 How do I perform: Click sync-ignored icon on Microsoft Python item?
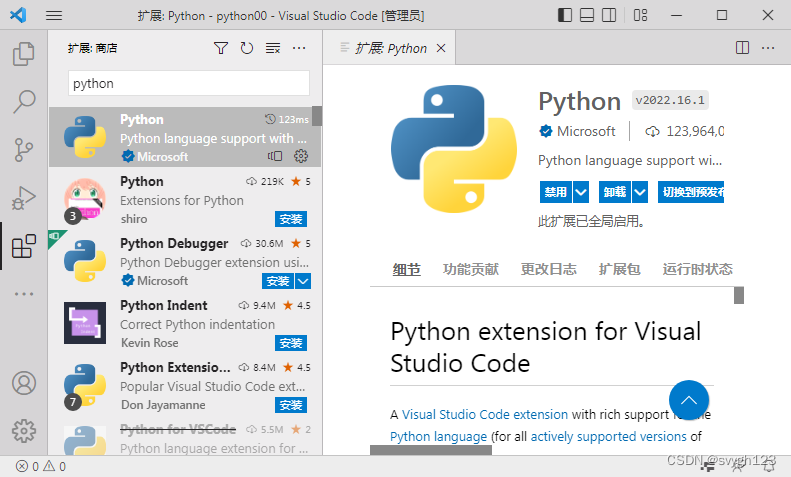tap(275, 156)
